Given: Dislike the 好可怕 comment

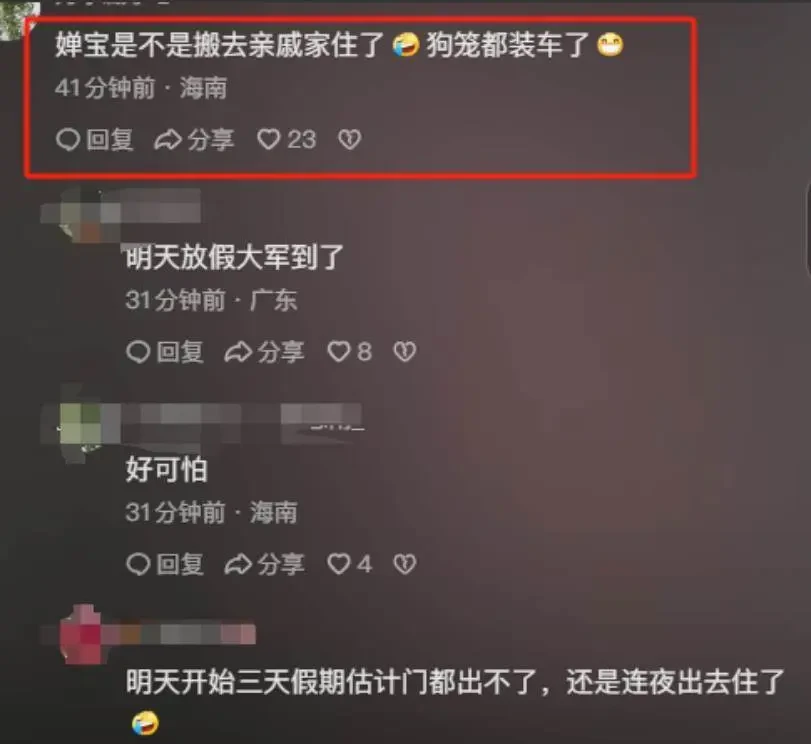Looking at the screenshot, I should pyautogui.click(x=404, y=564).
